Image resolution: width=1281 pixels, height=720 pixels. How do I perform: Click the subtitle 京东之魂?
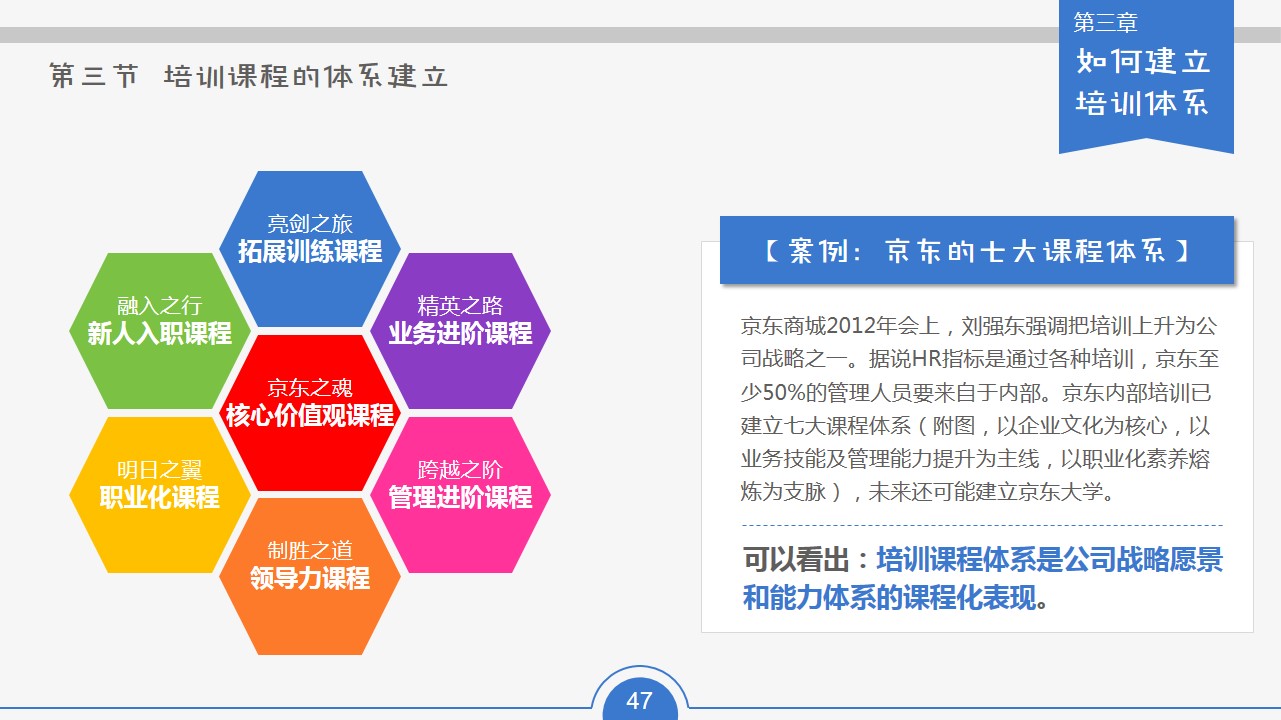tap(310, 388)
